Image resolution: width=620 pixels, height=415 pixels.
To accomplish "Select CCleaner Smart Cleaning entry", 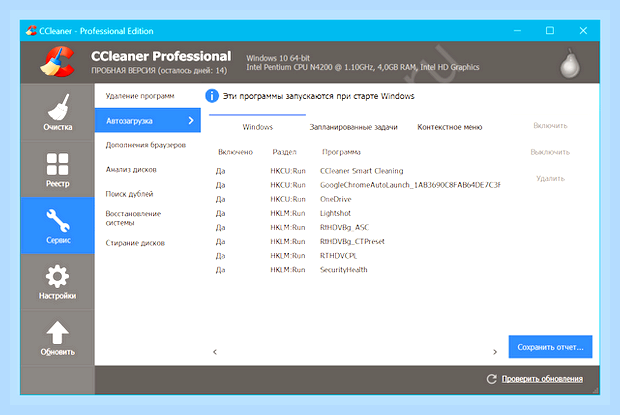I will 361,171.
